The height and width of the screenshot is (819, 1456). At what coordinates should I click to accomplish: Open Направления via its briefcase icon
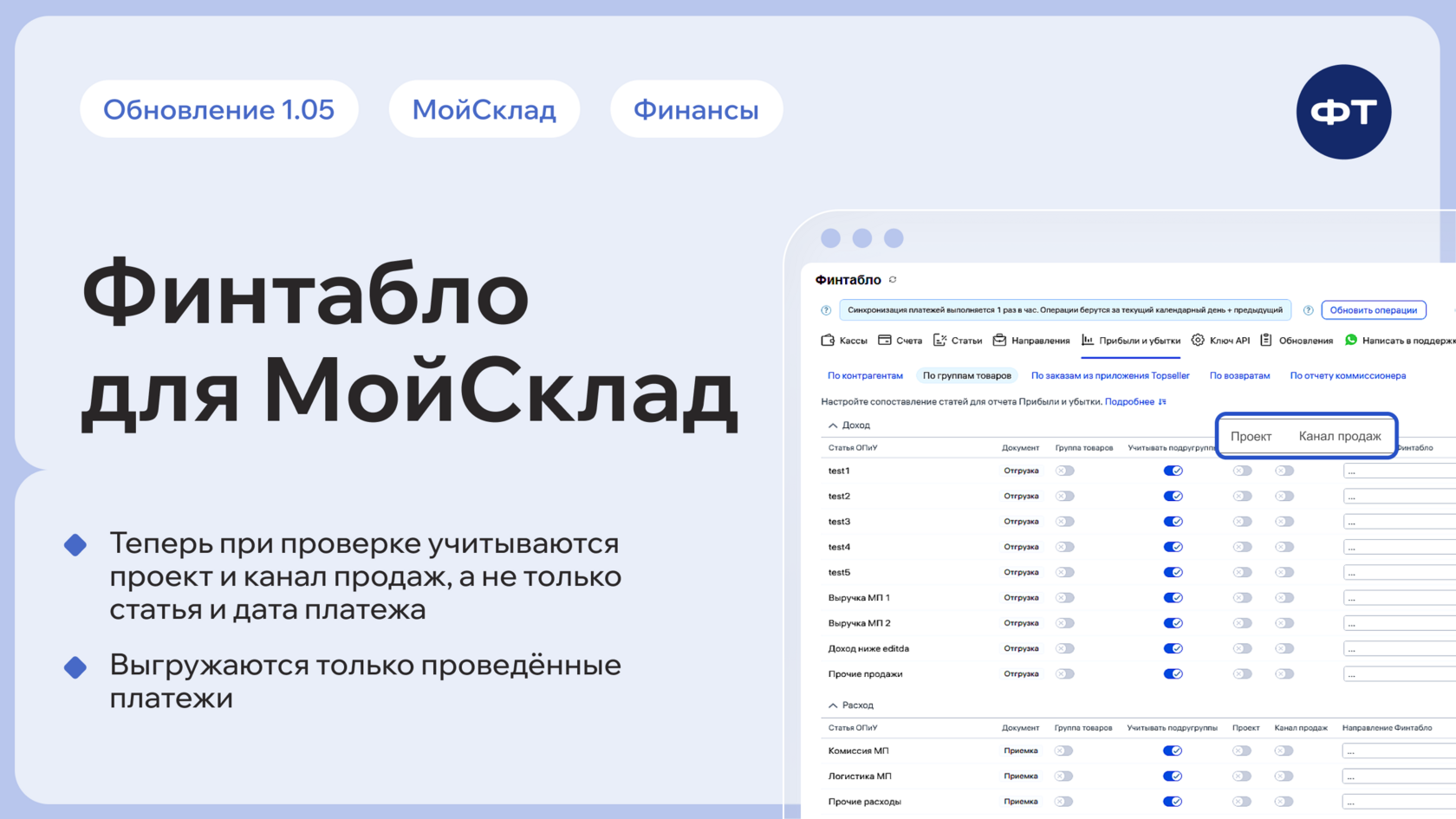click(x=999, y=341)
